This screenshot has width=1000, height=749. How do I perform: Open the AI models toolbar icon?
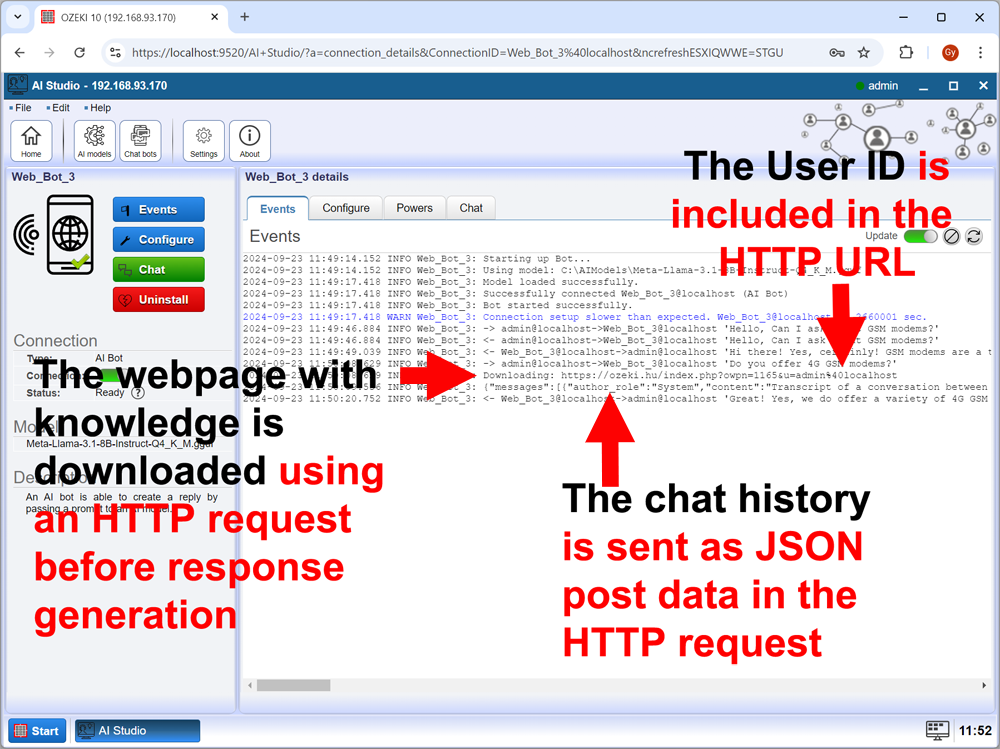pyautogui.click(x=94, y=140)
